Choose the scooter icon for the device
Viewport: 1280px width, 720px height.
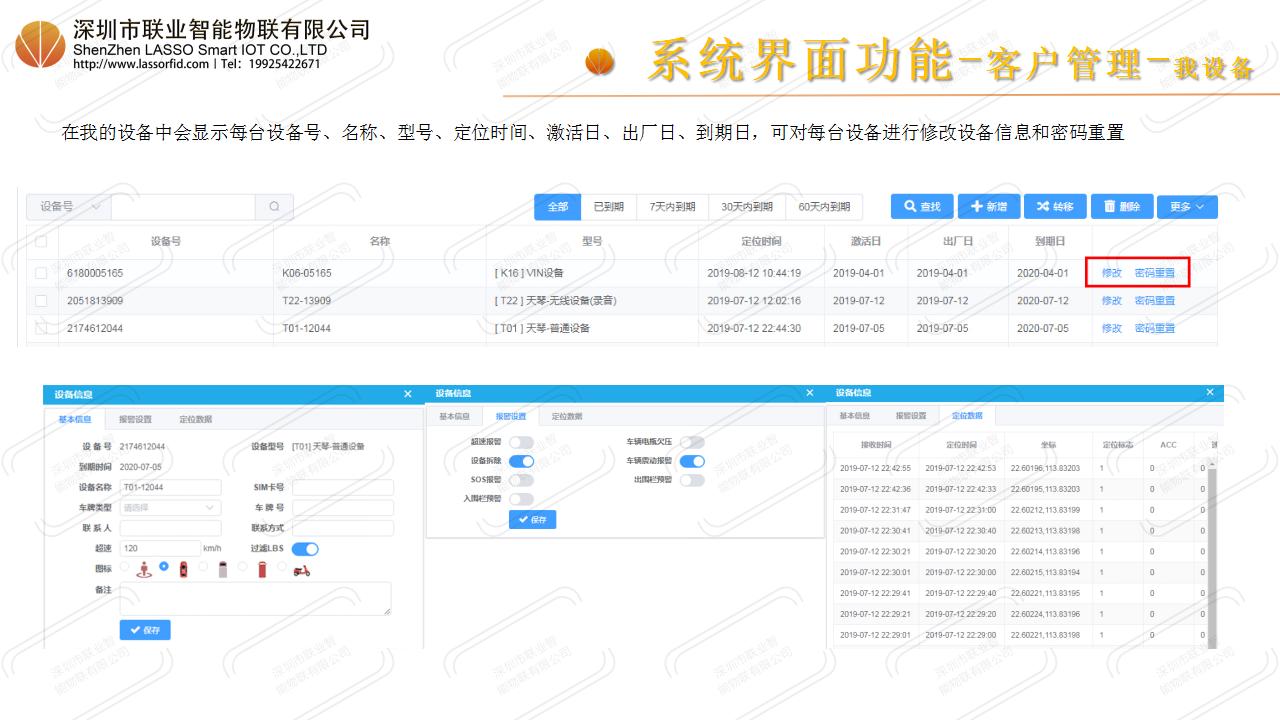(x=301, y=569)
